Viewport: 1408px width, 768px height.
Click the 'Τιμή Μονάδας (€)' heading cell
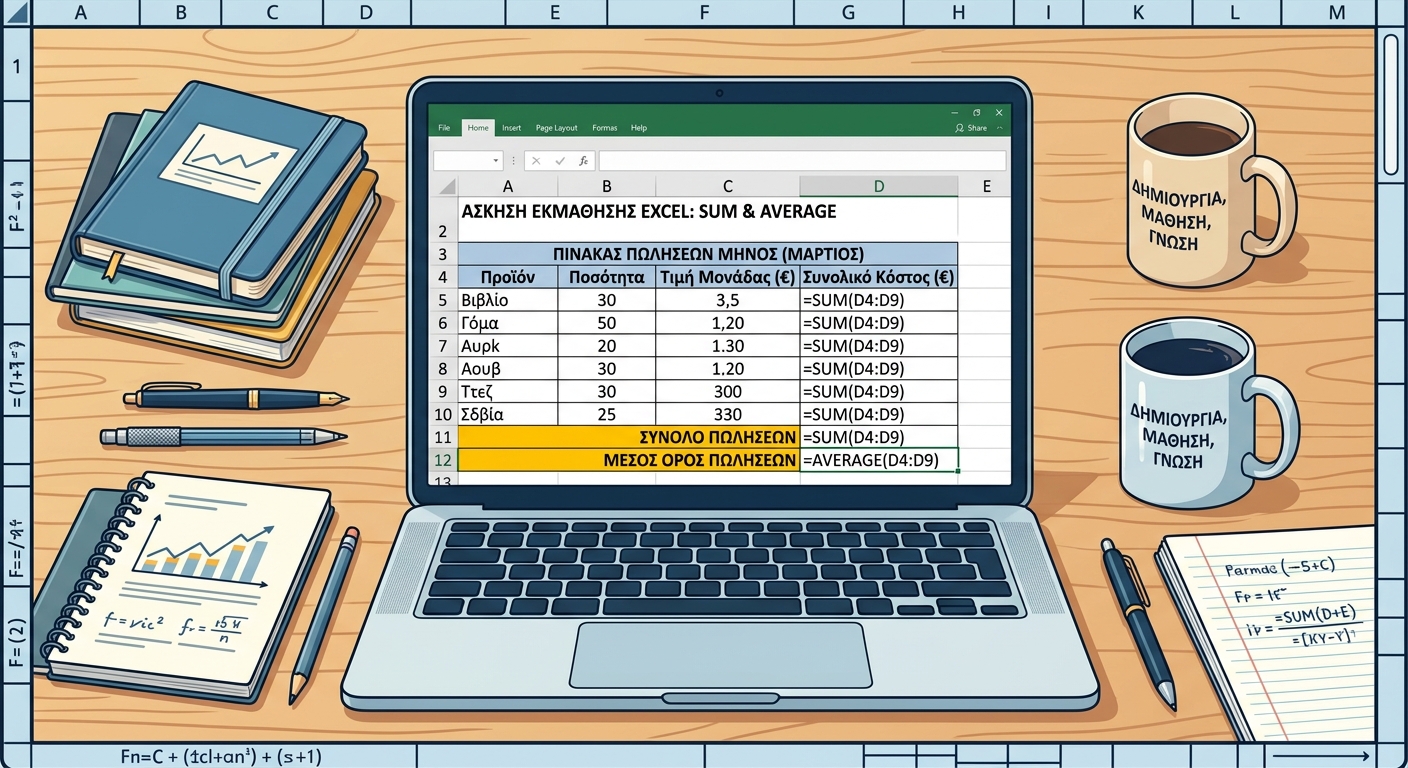tap(728, 277)
